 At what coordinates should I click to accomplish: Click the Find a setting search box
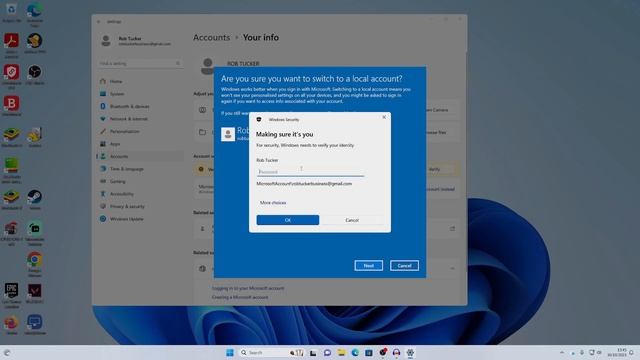[140, 63]
